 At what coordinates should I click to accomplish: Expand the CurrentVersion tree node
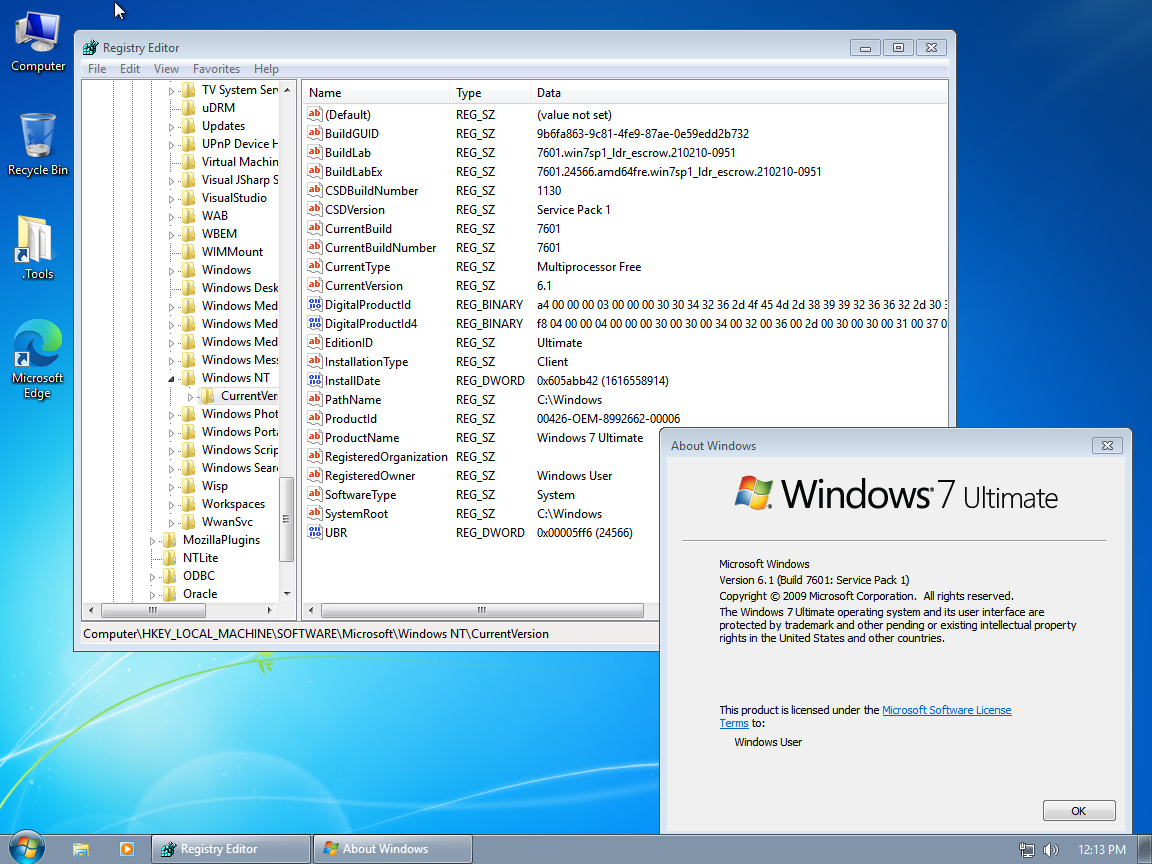point(190,397)
